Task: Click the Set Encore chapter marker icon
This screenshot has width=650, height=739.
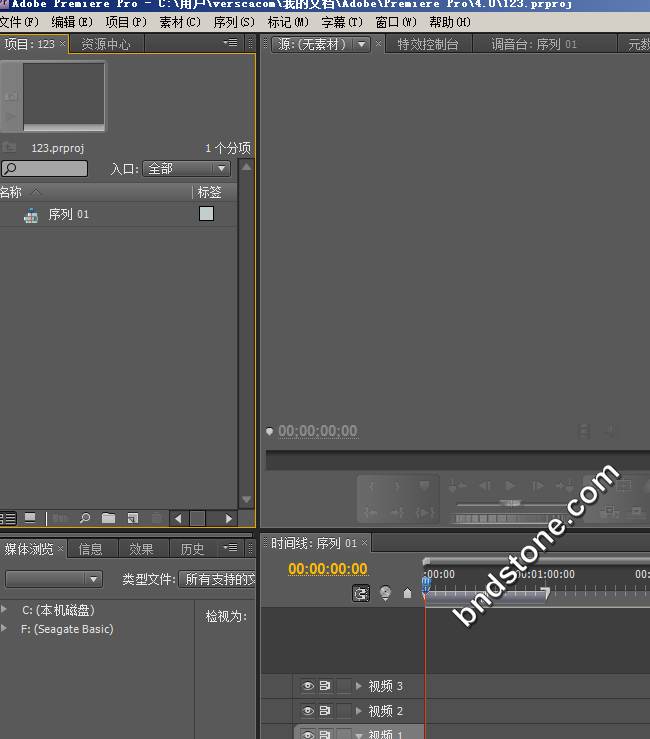Action: tap(385, 593)
